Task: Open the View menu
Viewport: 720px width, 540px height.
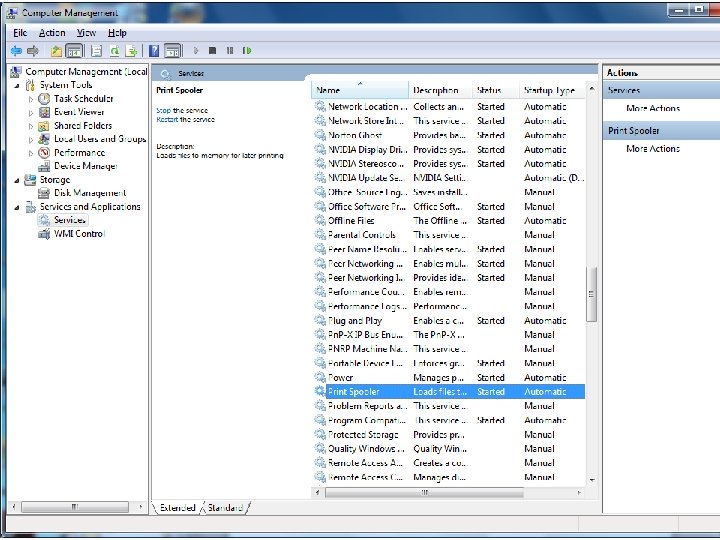Action: (x=86, y=33)
